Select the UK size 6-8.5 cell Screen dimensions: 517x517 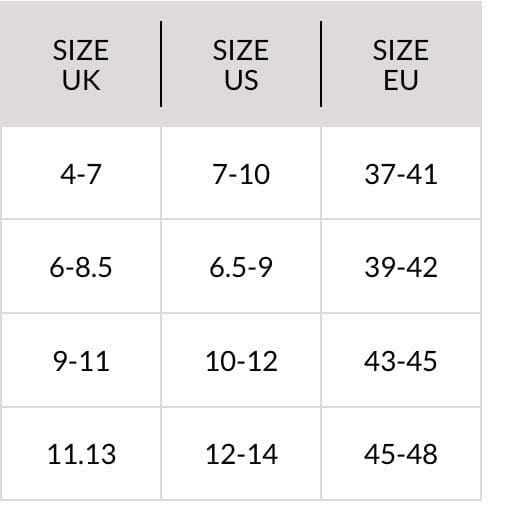pos(81,266)
